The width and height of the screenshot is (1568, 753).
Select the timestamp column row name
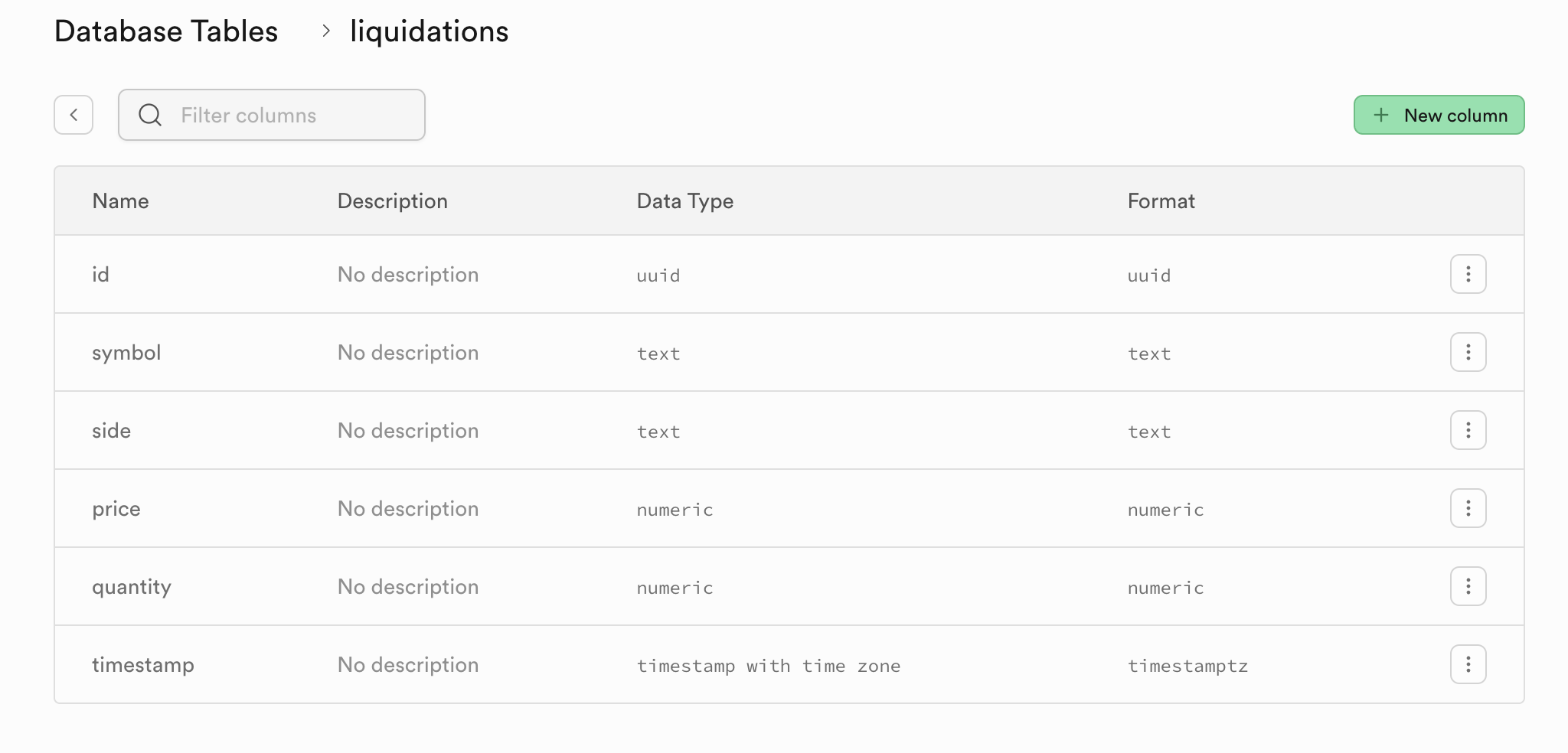click(x=143, y=664)
